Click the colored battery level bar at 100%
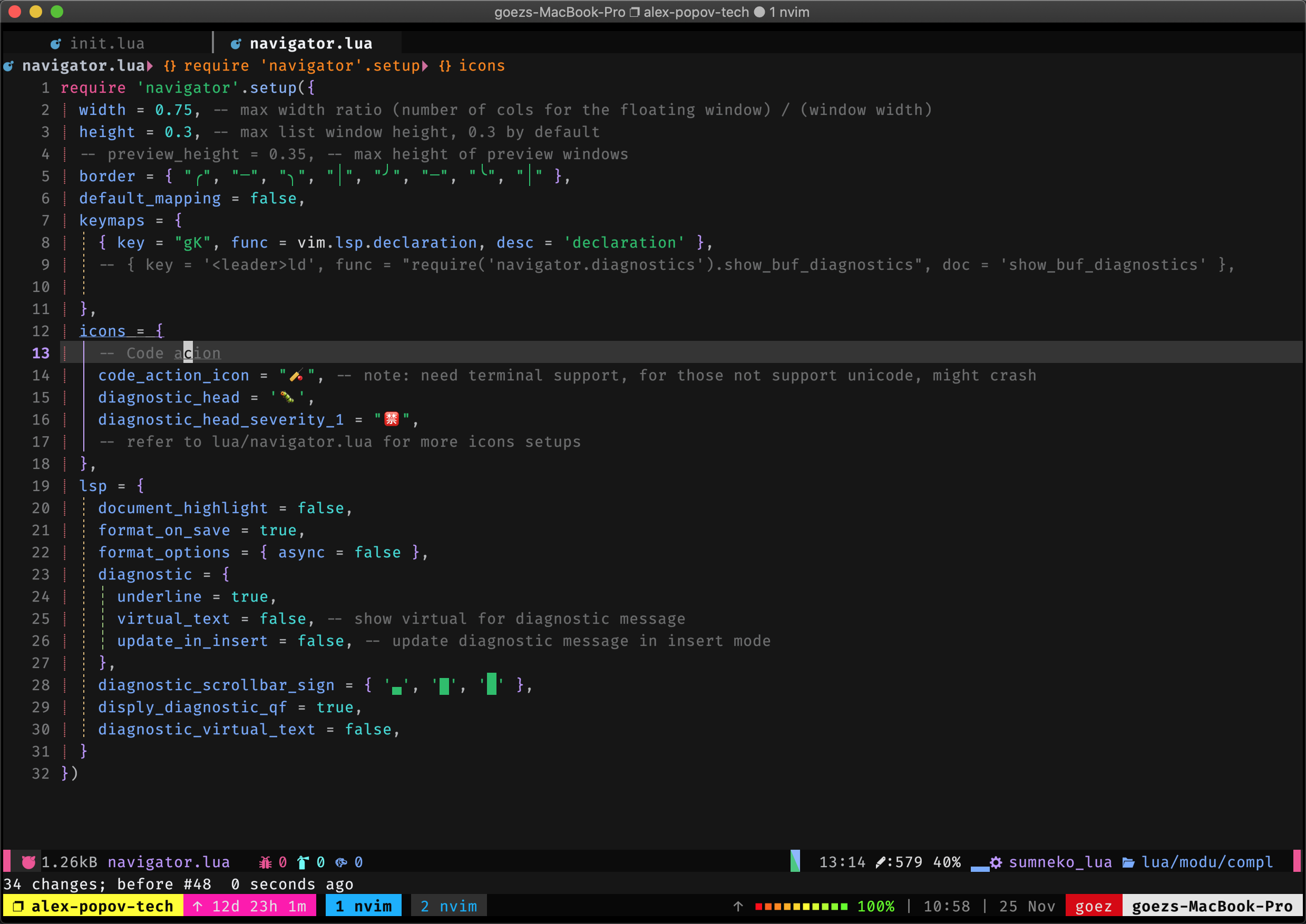The image size is (1306, 924). [x=802, y=906]
